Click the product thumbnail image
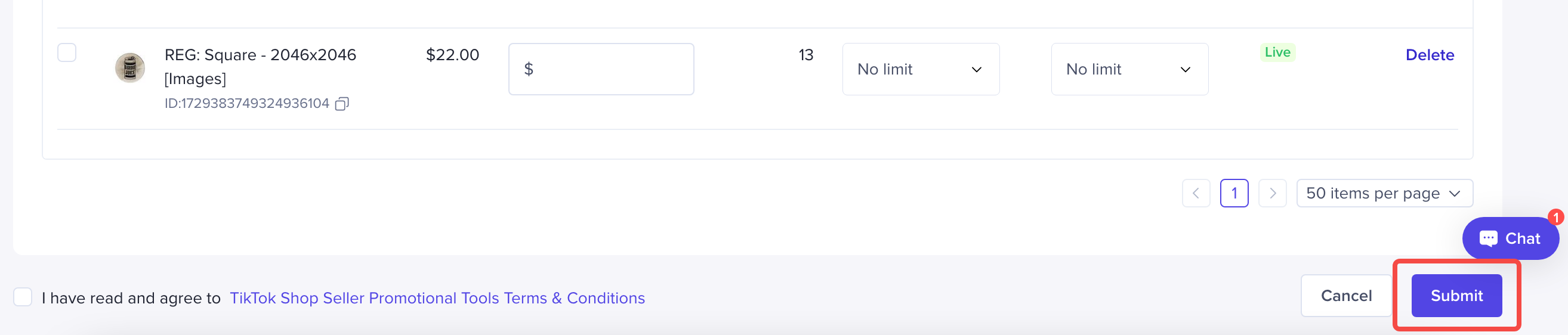Image resolution: width=1568 pixels, height=335 pixels. click(x=129, y=67)
